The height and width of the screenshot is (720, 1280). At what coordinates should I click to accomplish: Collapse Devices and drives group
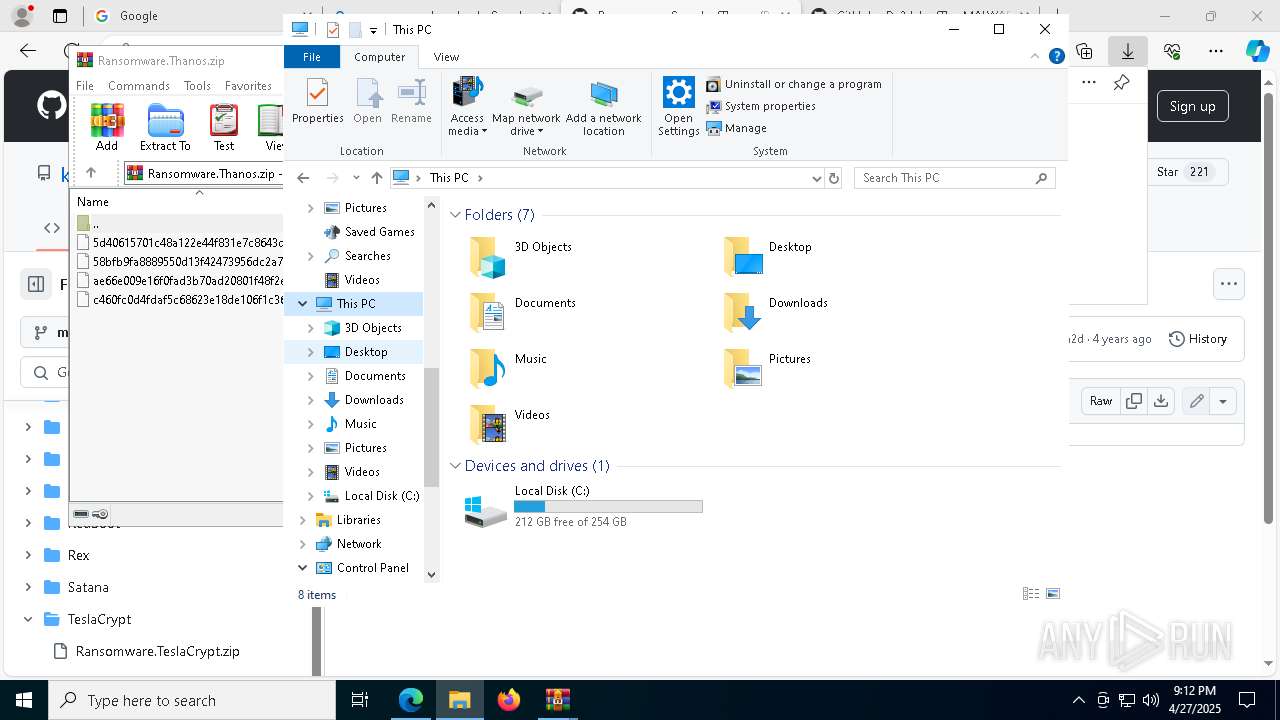tap(455, 466)
